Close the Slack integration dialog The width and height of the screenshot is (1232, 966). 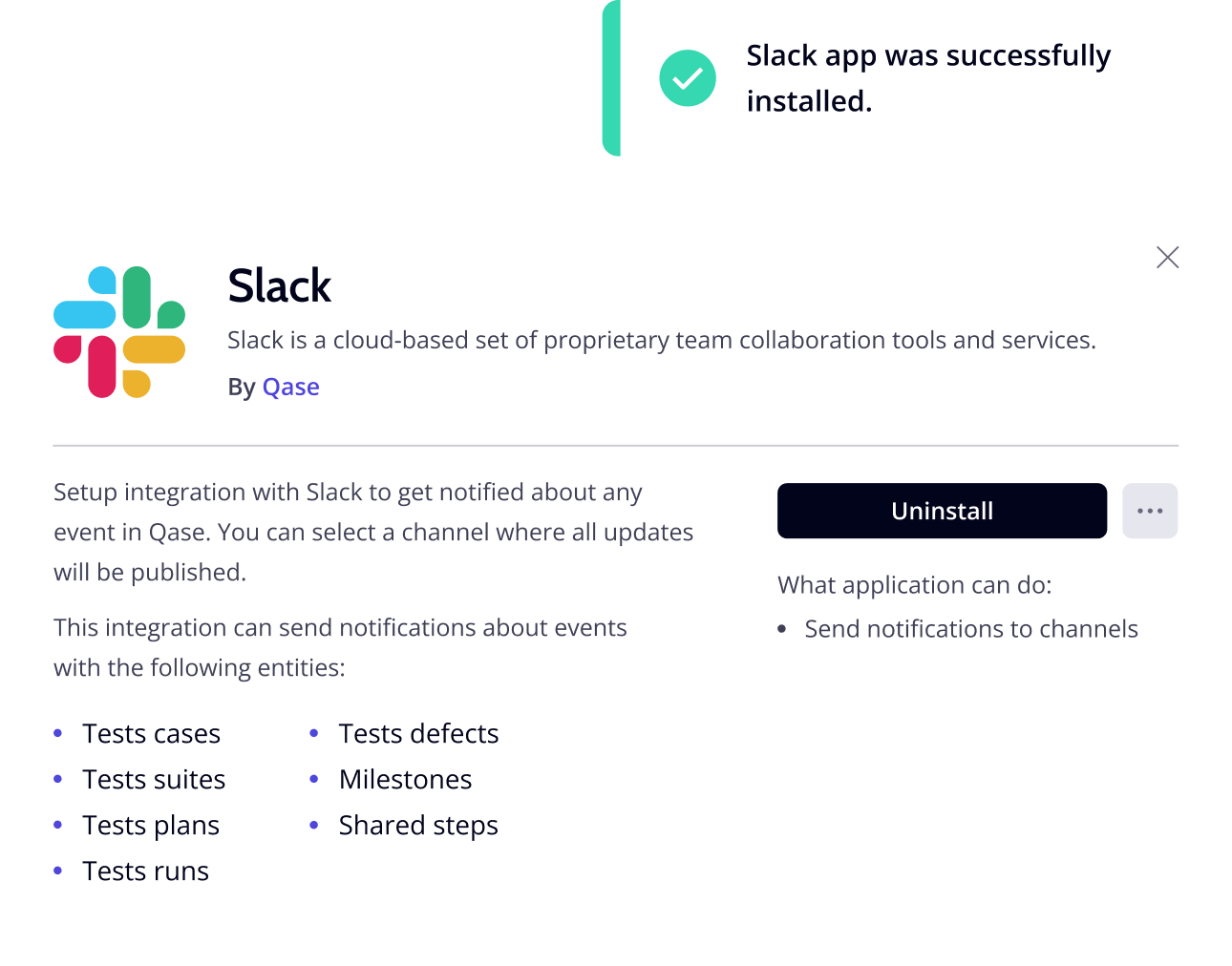click(1167, 257)
